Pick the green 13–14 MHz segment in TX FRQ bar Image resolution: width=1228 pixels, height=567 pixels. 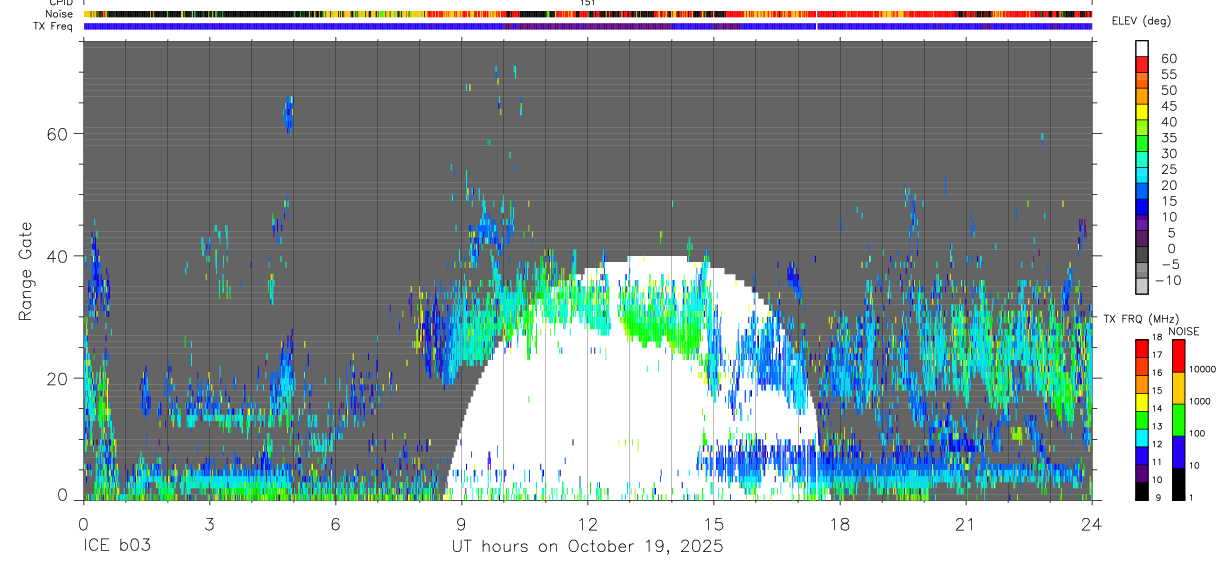[1142, 418]
